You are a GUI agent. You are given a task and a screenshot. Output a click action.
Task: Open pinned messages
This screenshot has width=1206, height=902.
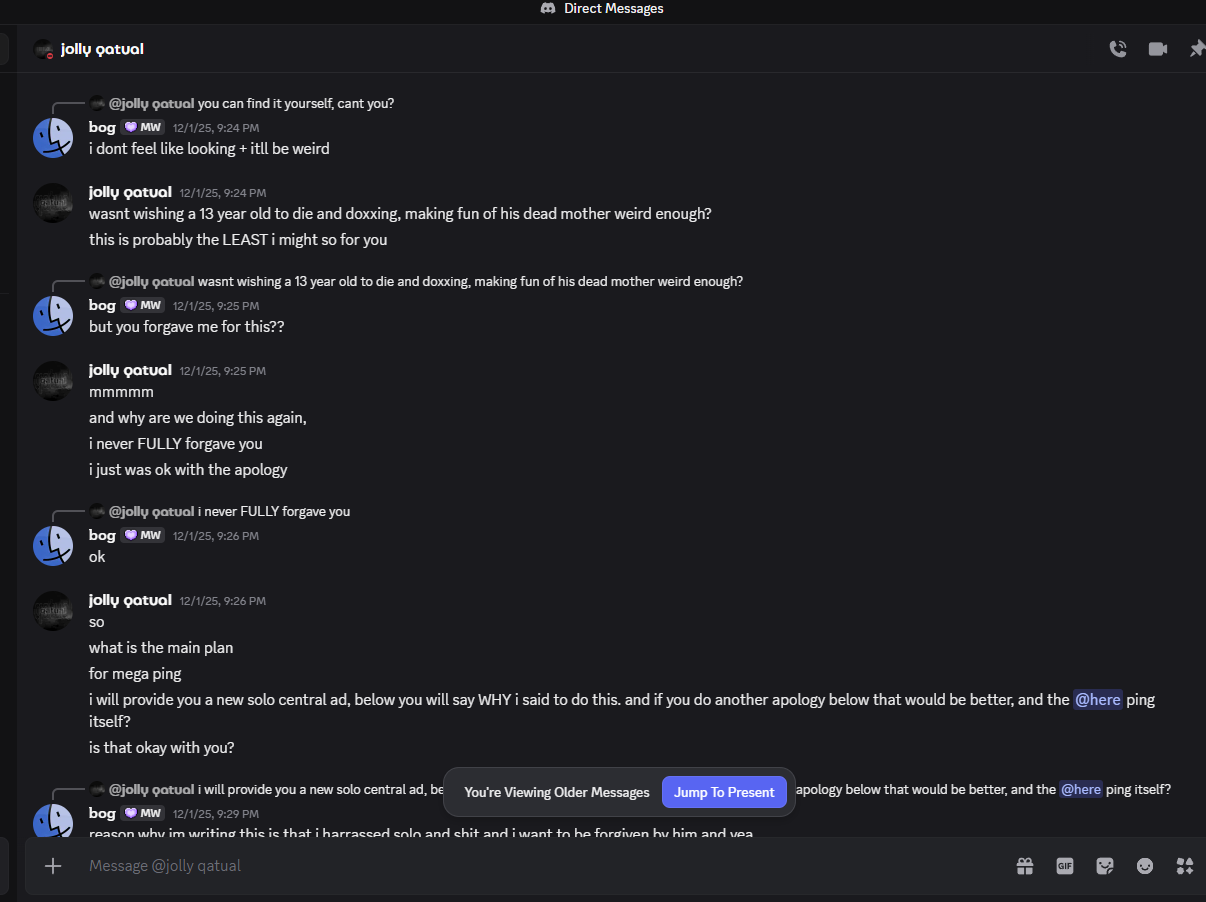1196,49
